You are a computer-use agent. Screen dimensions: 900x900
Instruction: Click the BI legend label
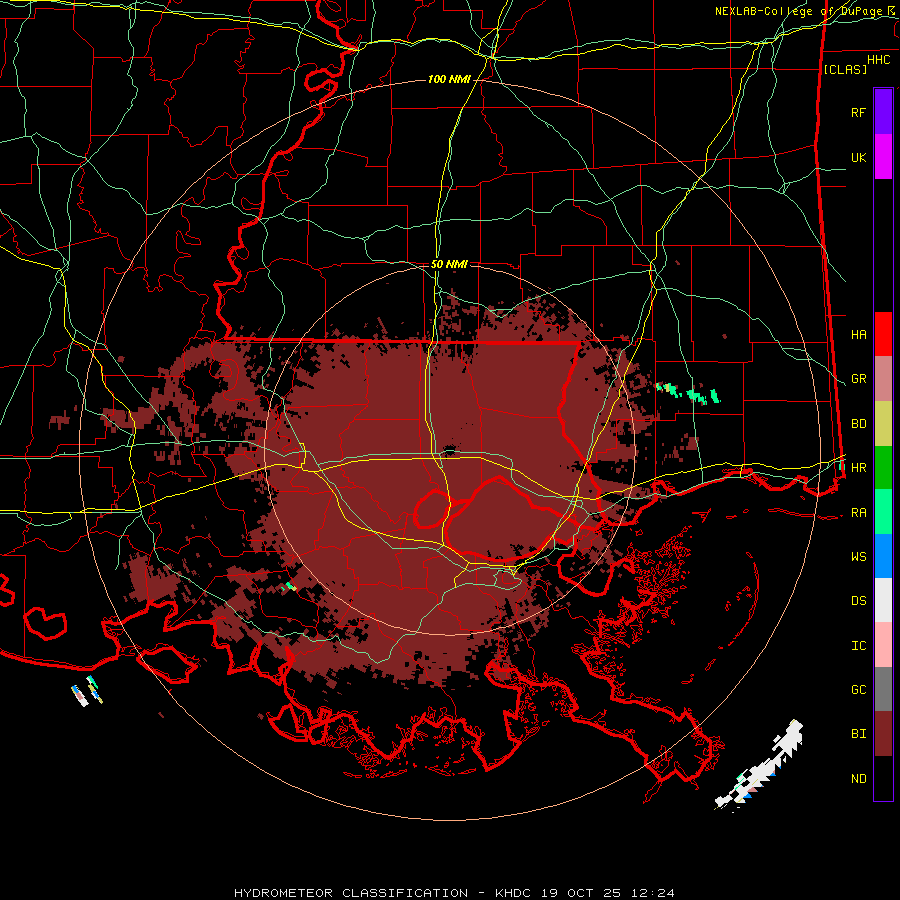pos(858,734)
